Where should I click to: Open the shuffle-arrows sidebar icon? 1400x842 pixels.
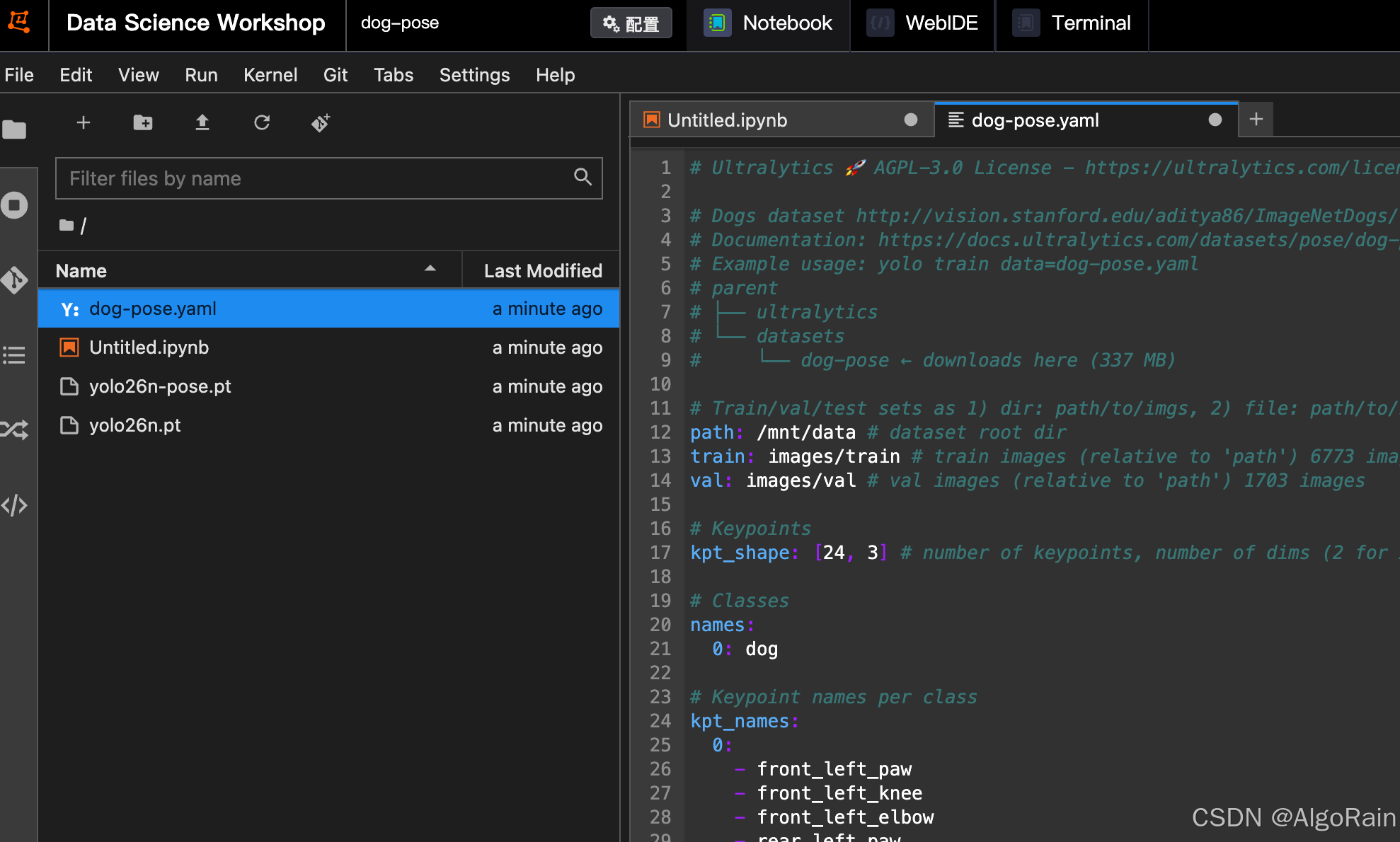(x=14, y=429)
